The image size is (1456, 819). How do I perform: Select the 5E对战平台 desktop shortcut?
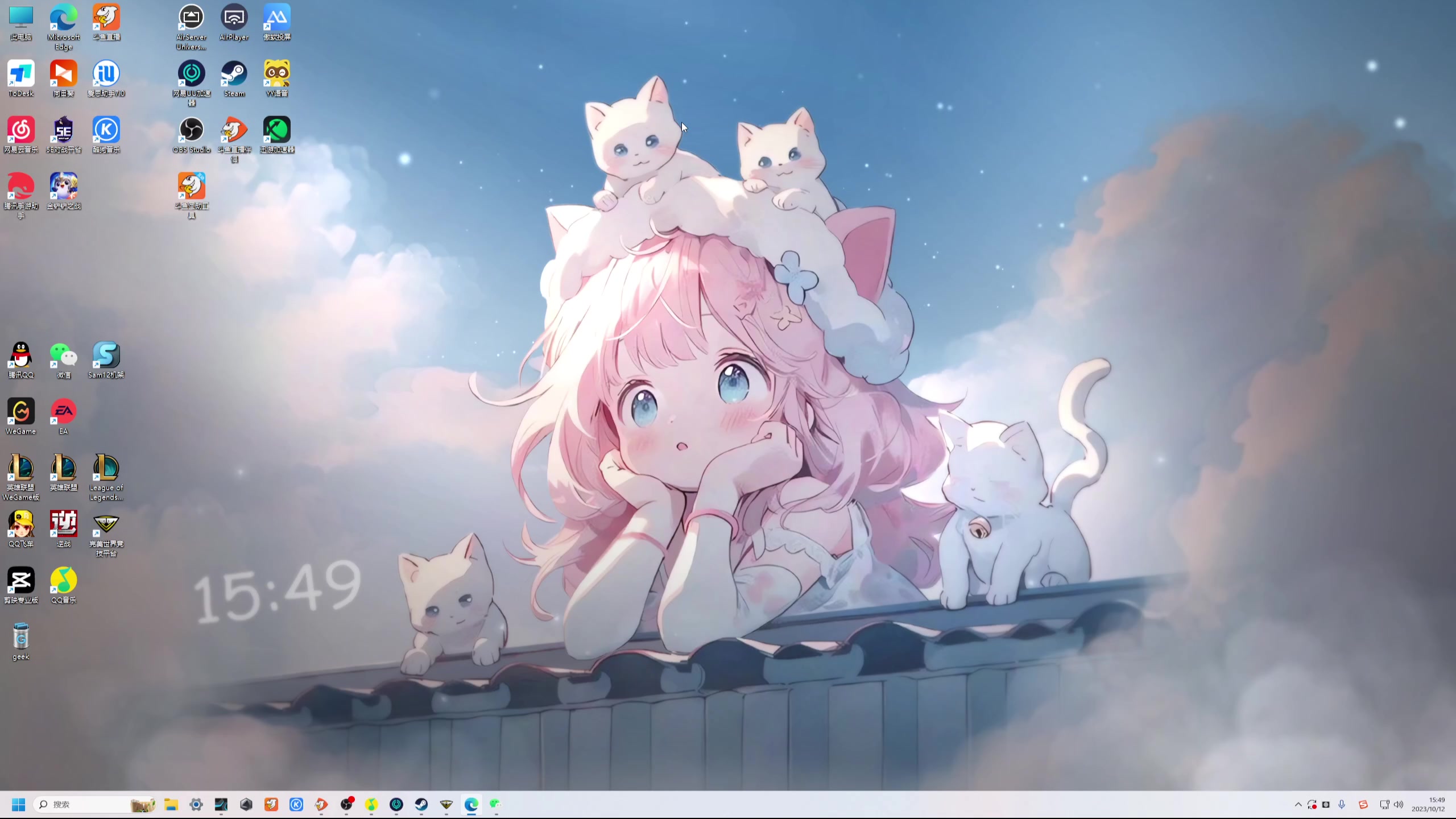point(64,135)
